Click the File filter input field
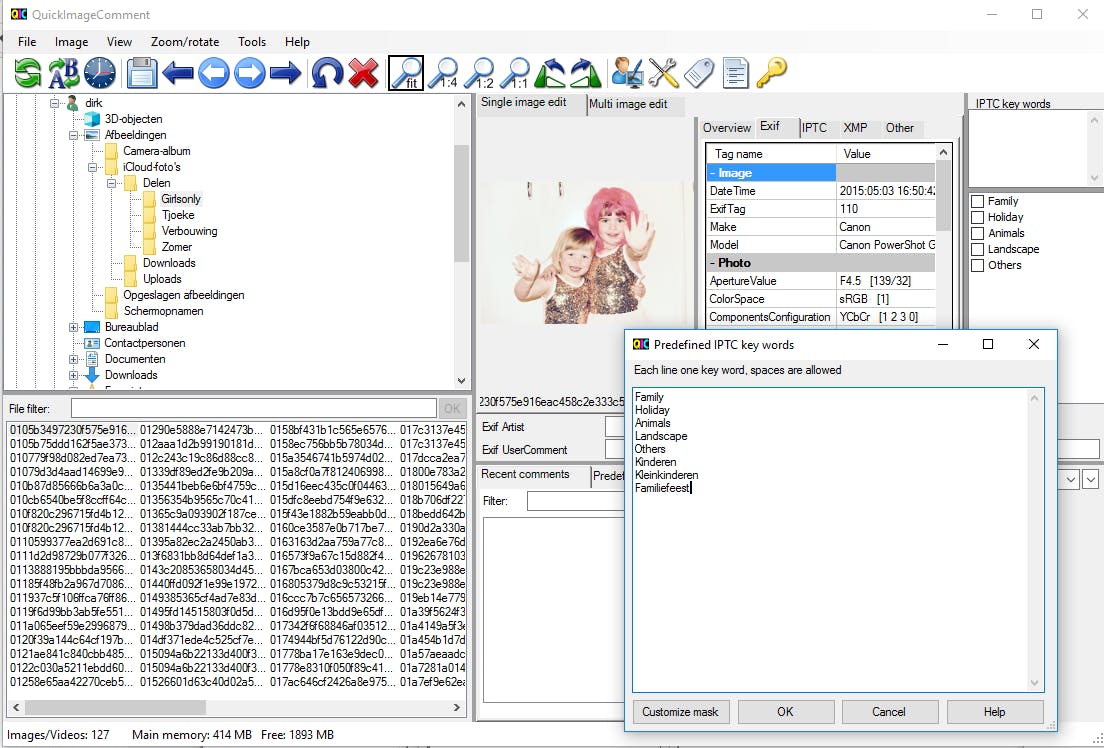Screen dimensions: 1104x748 [x=253, y=409]
